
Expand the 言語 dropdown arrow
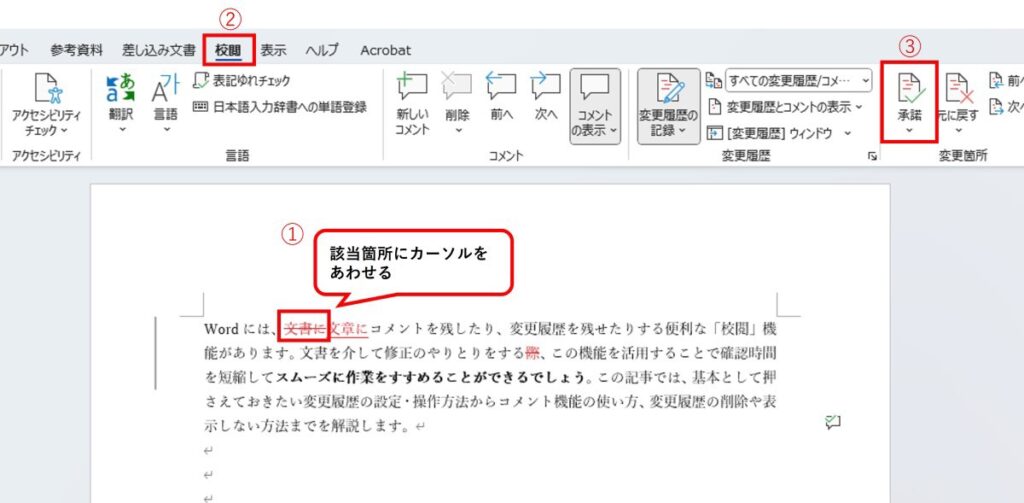click(x=165, y=129)
